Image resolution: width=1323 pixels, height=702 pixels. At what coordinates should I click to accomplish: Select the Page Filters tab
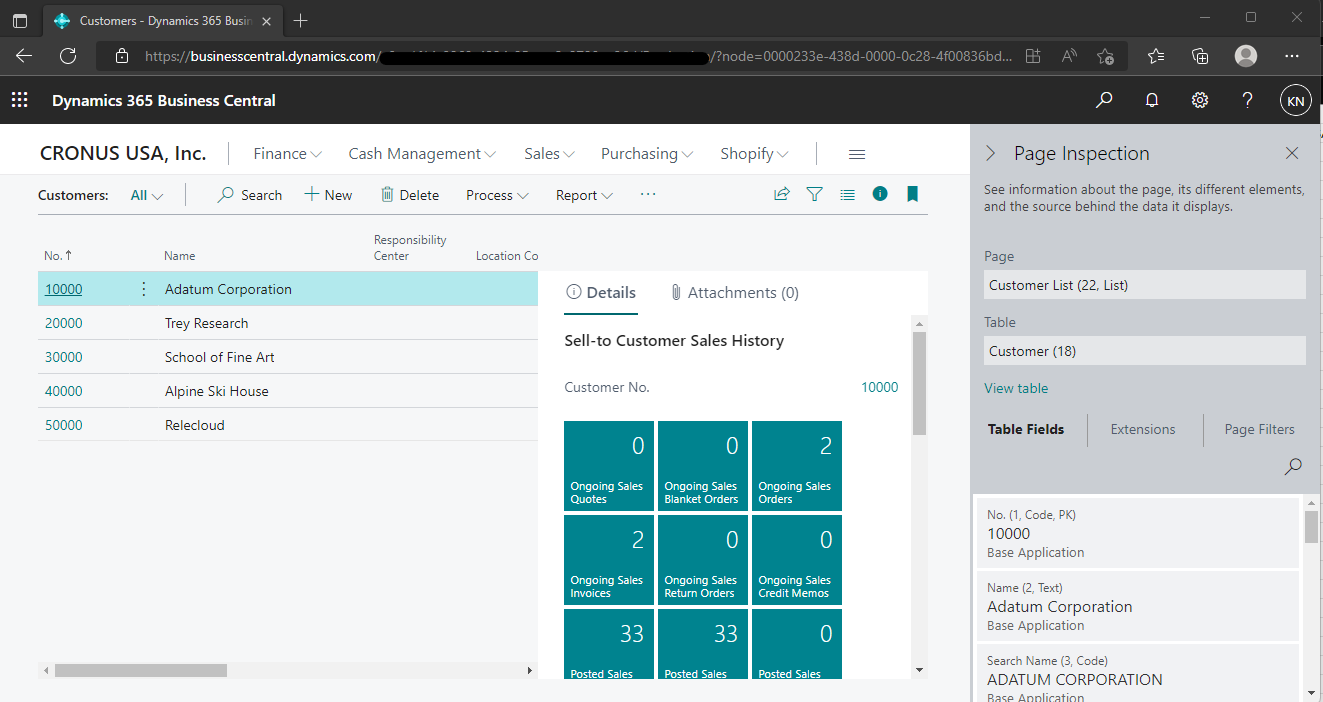[x=1260, y=429]
